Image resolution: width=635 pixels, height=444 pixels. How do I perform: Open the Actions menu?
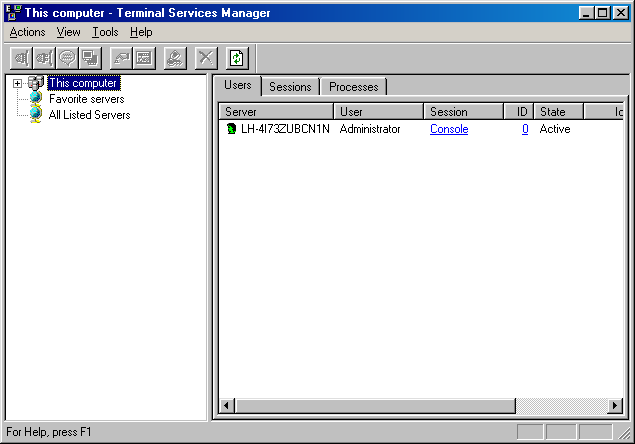pos(28,32)
